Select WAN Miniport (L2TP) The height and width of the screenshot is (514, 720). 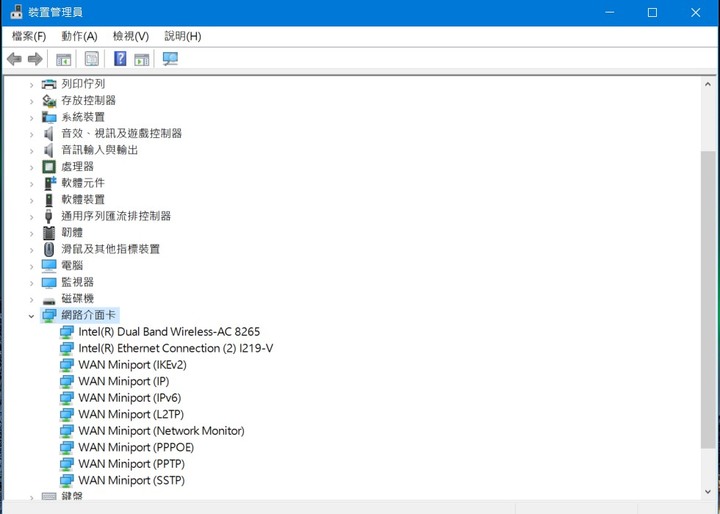point(131,414)
